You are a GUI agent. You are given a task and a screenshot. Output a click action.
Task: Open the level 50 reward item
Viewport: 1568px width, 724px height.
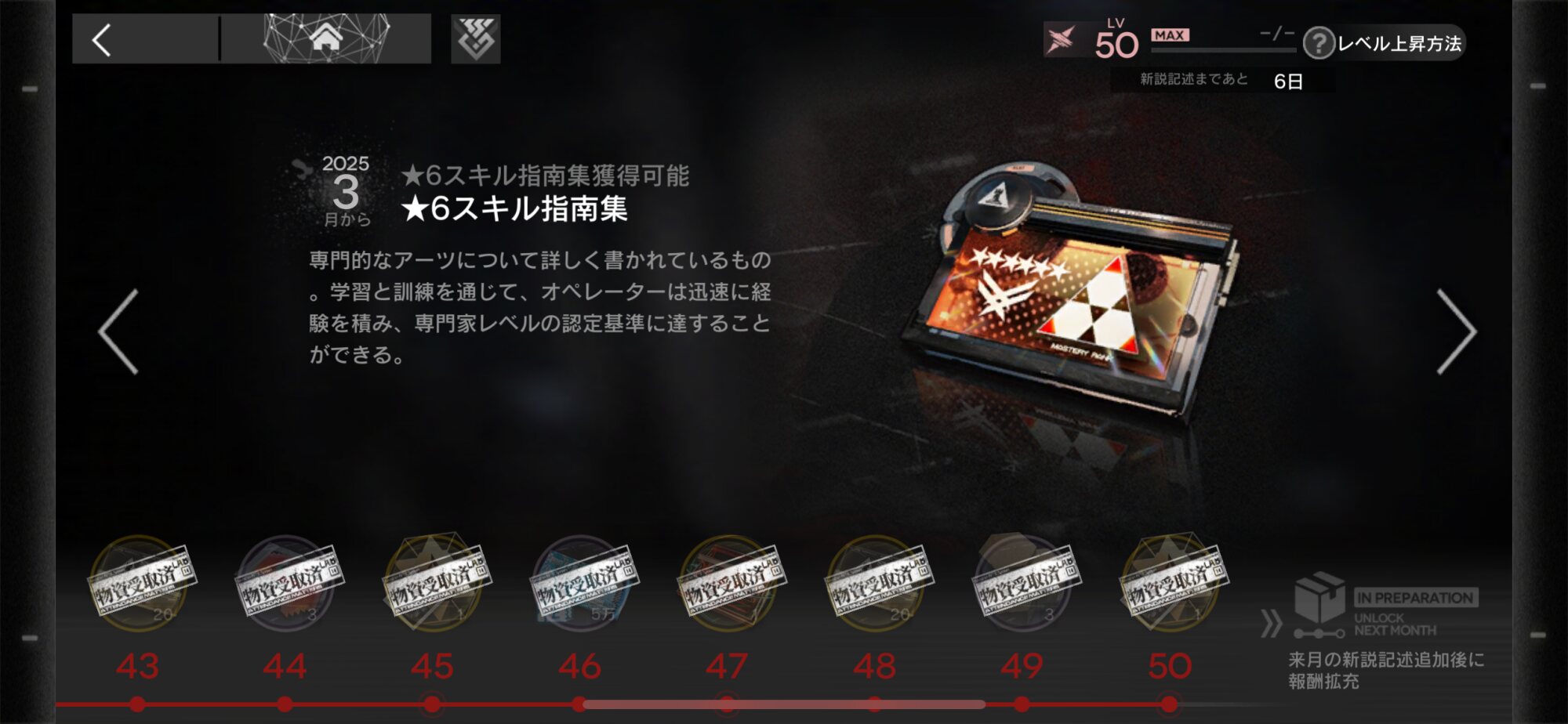pos(1171,585)
